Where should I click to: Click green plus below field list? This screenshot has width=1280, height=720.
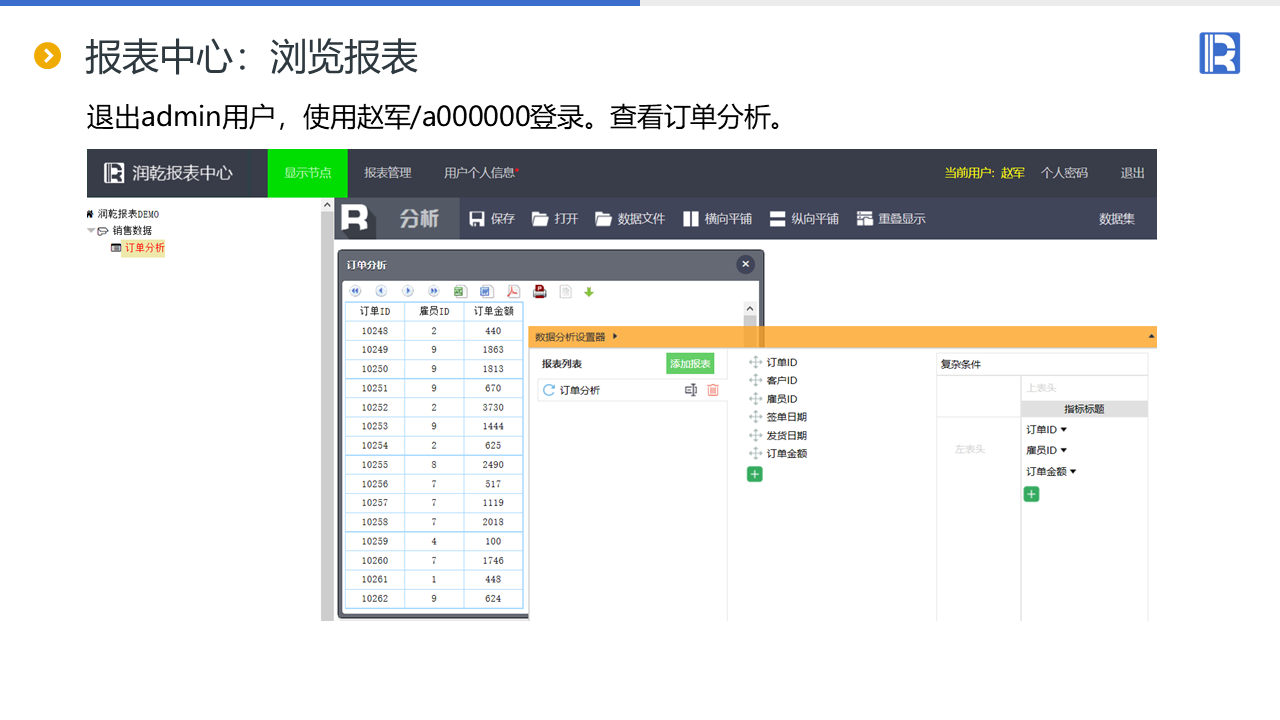pyautogui.click(x=755, y=474)
